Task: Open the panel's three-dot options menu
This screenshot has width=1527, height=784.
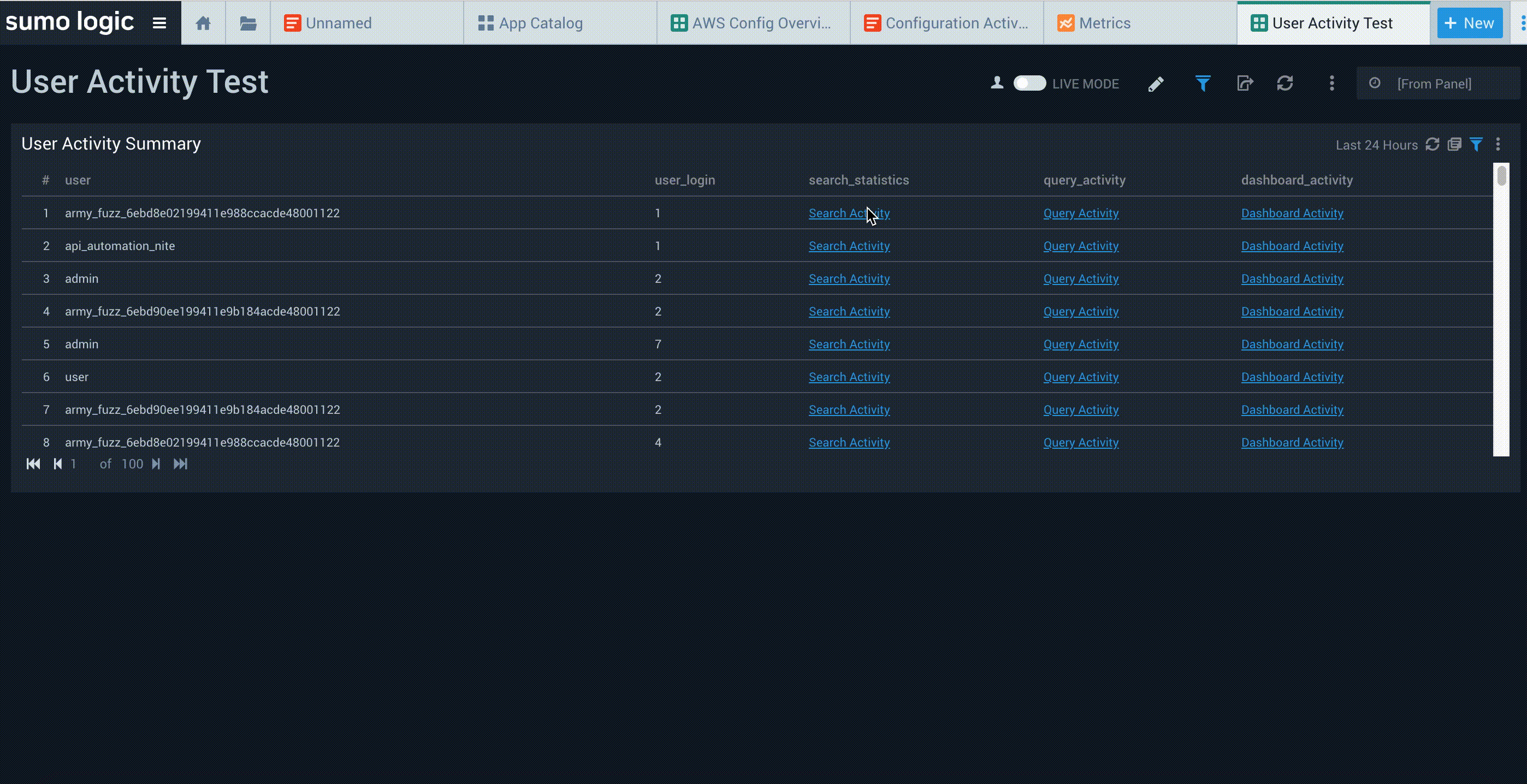Action: 1498,145
